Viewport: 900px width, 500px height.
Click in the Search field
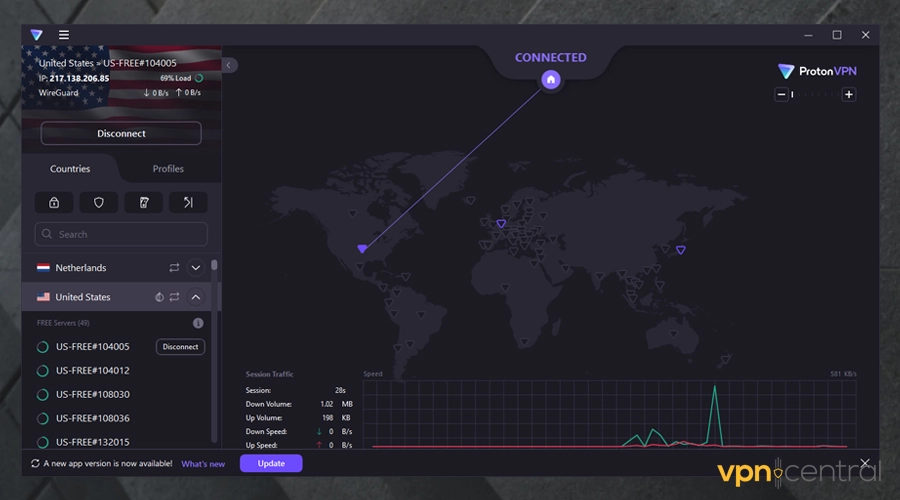121,234
